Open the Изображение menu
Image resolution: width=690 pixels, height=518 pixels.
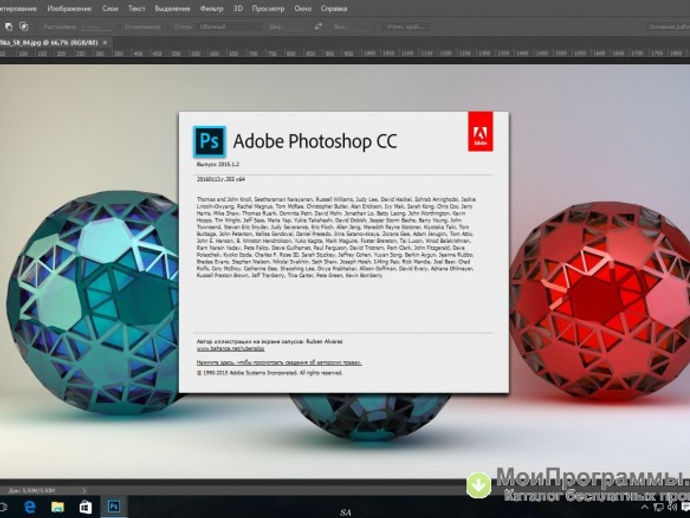69,8
